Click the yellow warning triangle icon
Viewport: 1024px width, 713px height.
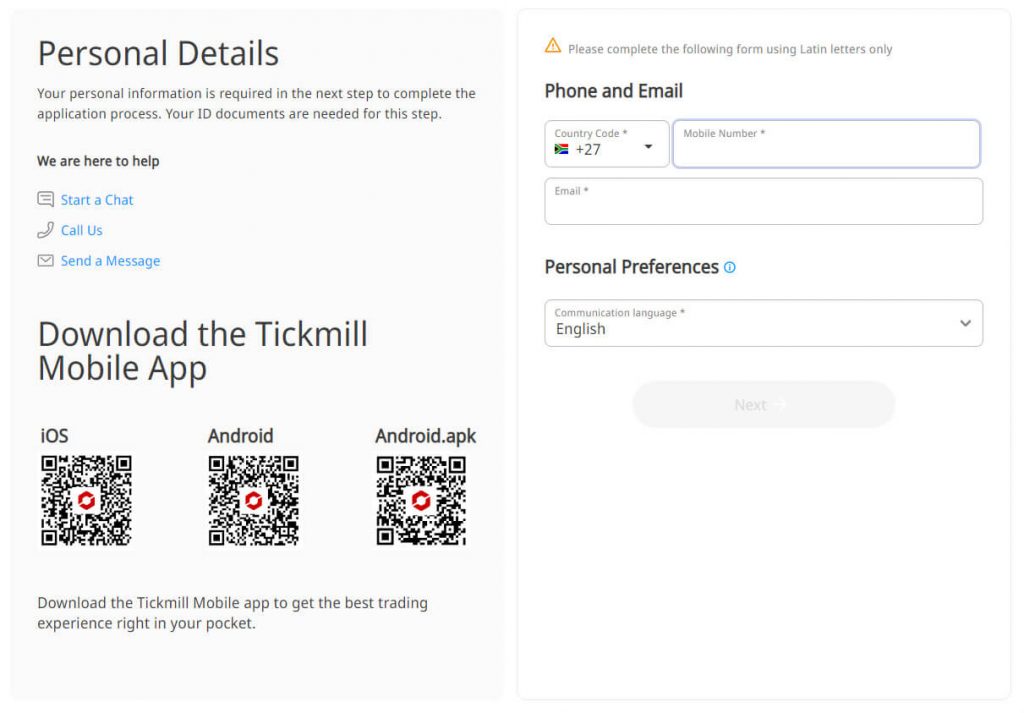553,46
